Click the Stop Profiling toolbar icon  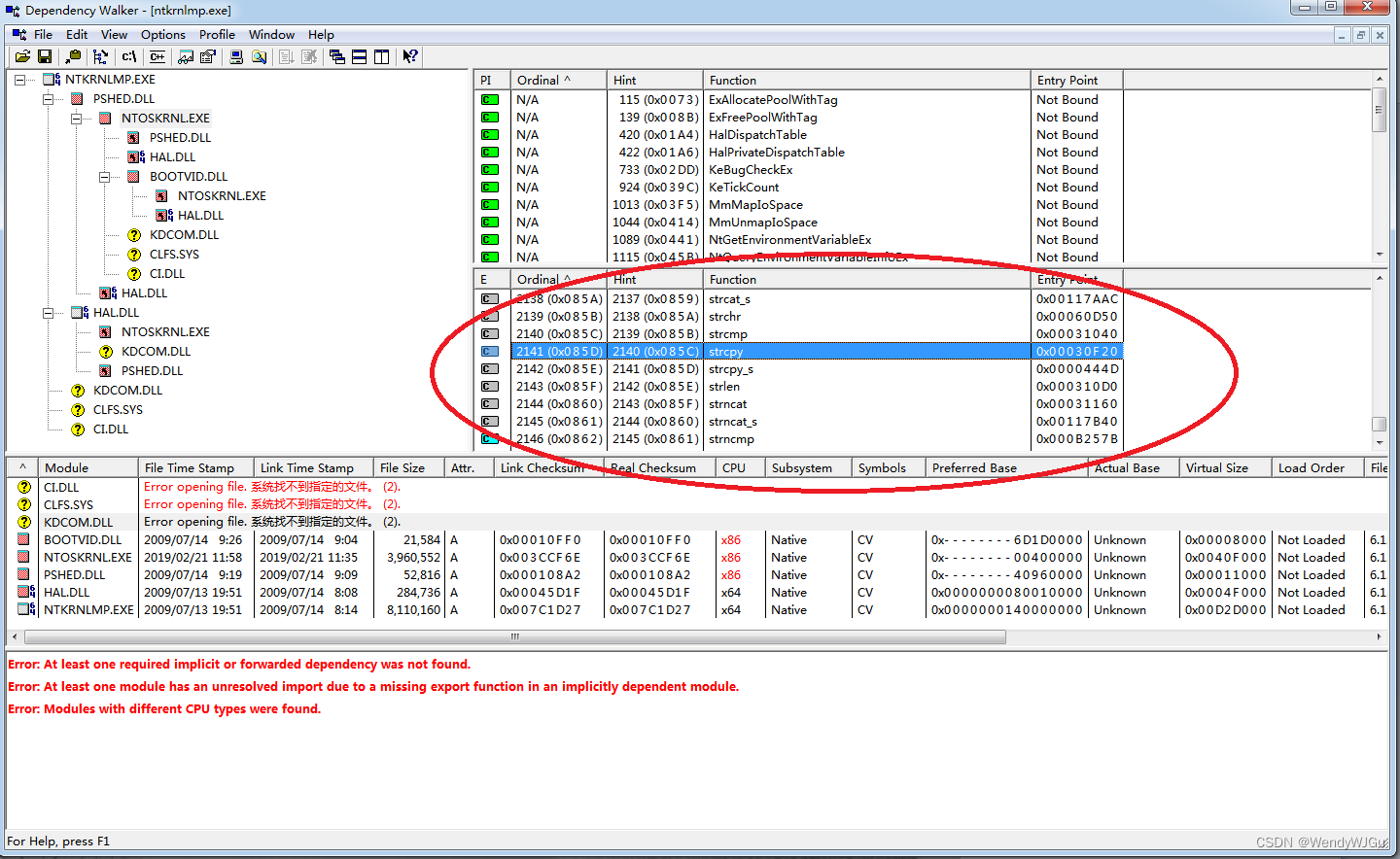[309, 57]
